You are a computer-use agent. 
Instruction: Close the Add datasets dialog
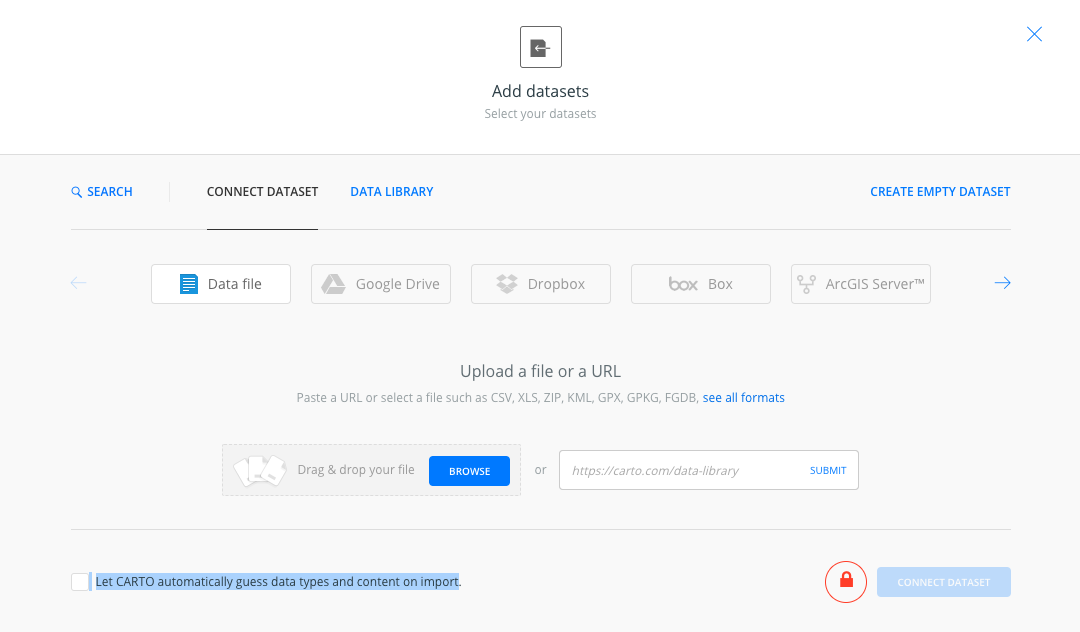coord(1034,34)
